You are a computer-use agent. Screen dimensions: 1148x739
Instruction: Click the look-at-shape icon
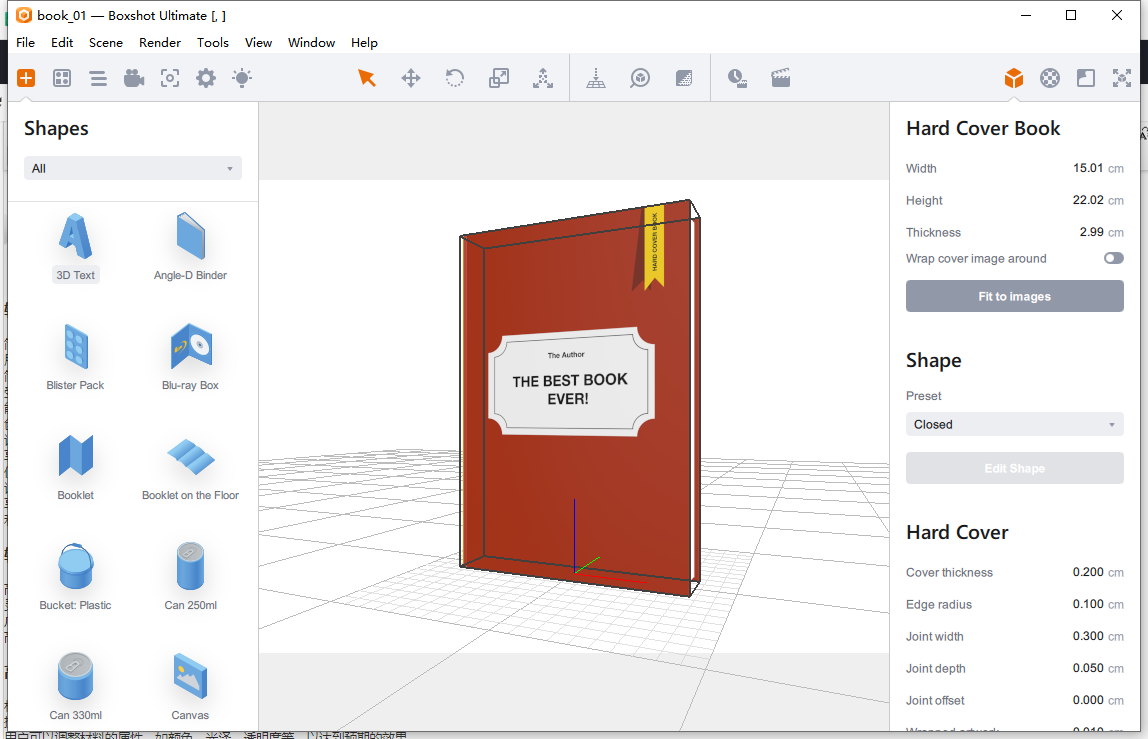point(640,78)
